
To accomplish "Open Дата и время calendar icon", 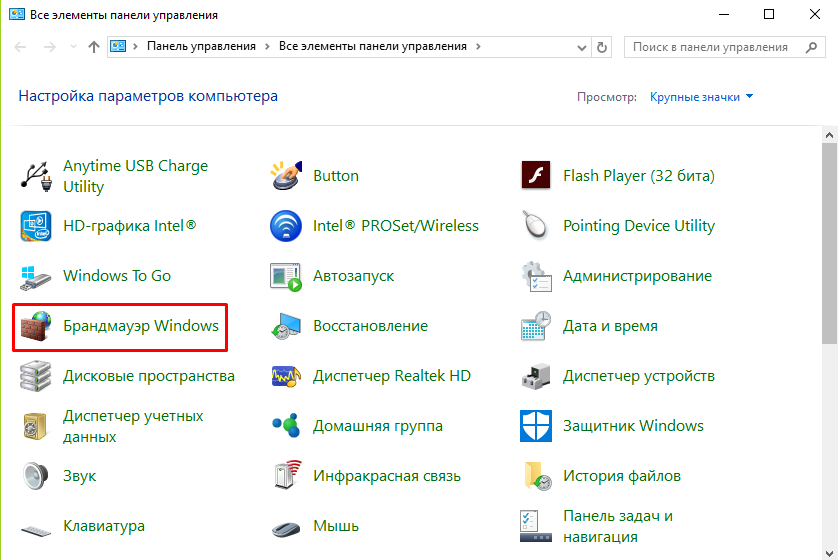I will click(536, 326).
